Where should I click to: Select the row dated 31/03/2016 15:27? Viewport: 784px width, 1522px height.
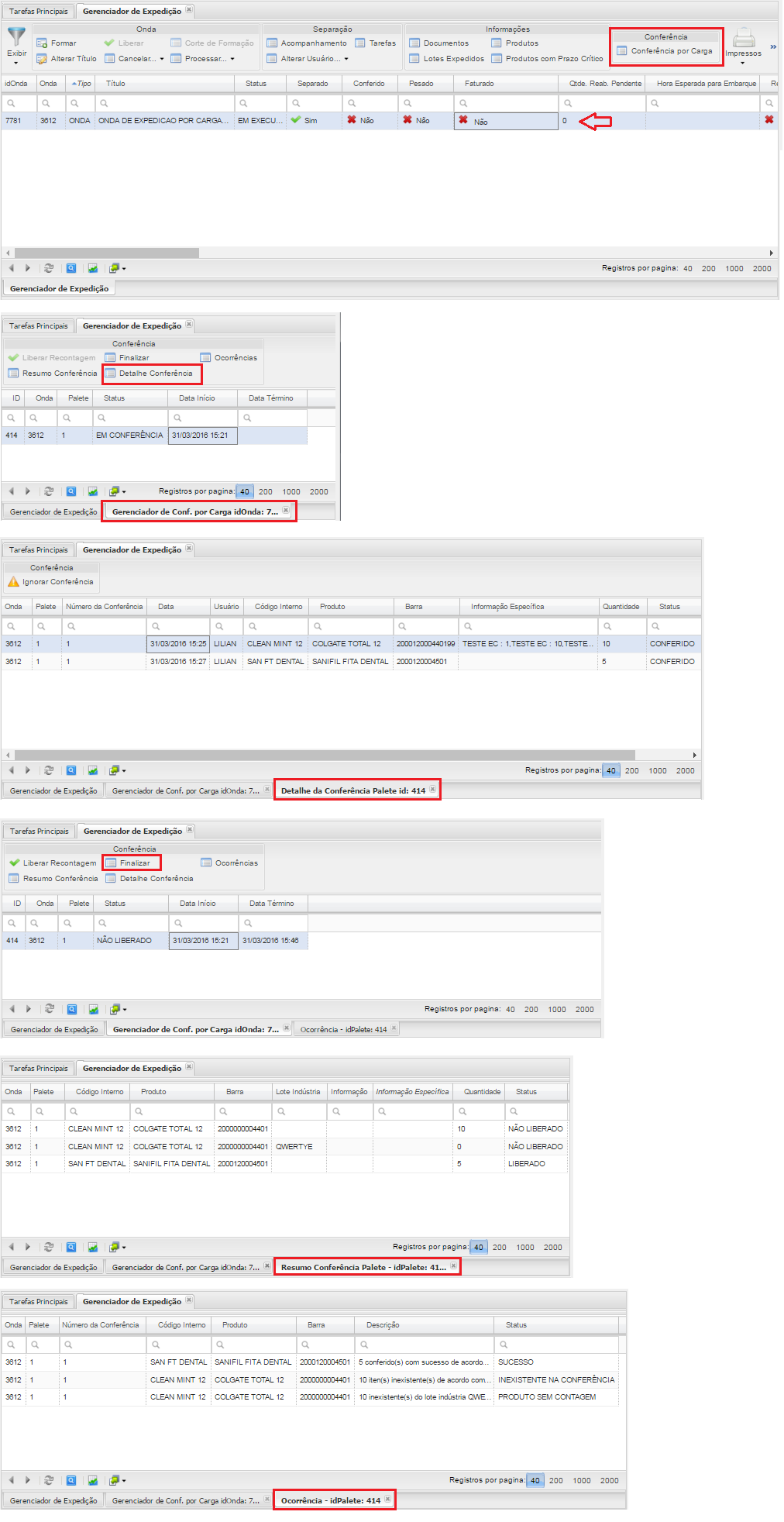351,662
